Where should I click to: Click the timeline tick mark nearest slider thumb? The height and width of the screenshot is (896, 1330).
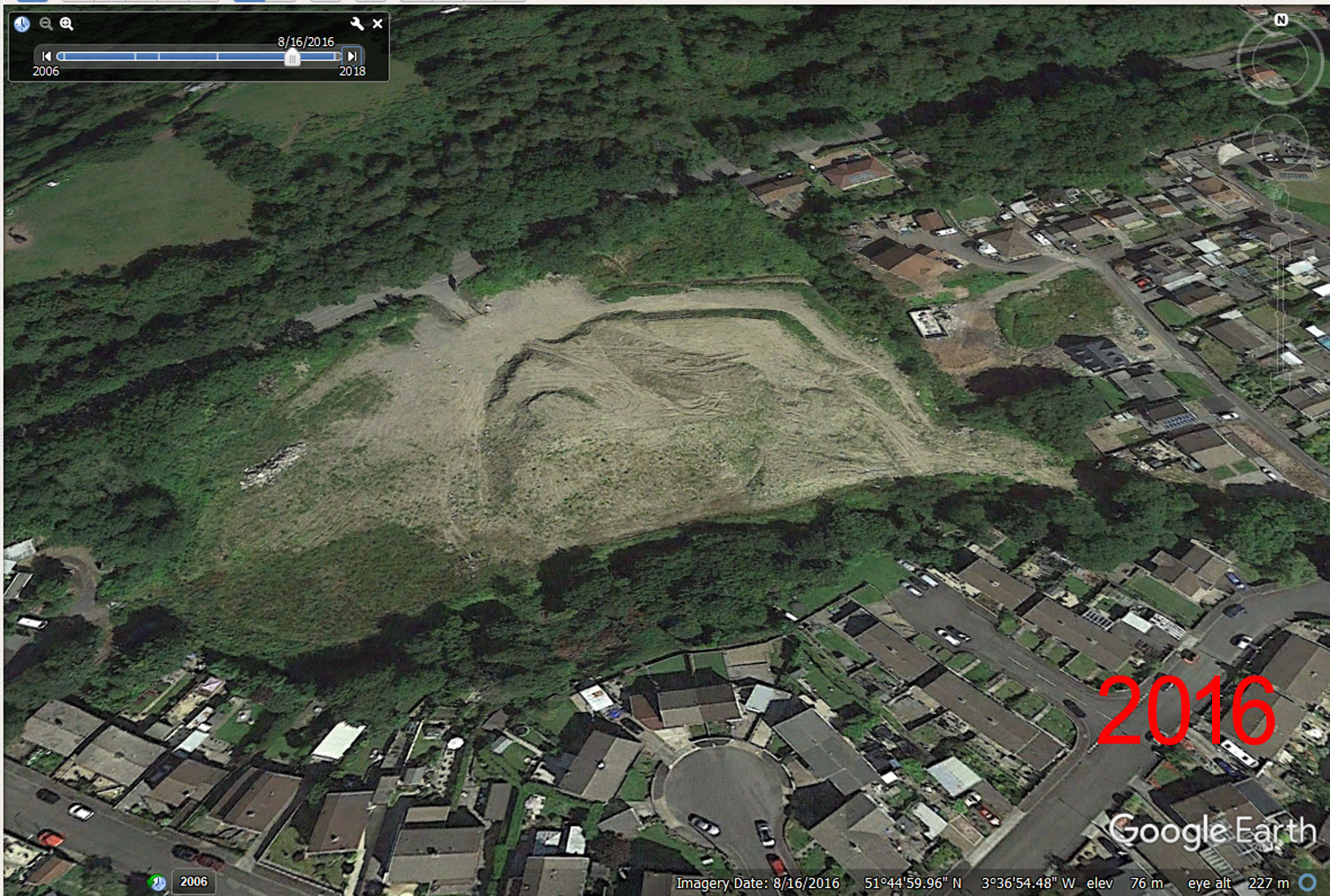(335, 57)
